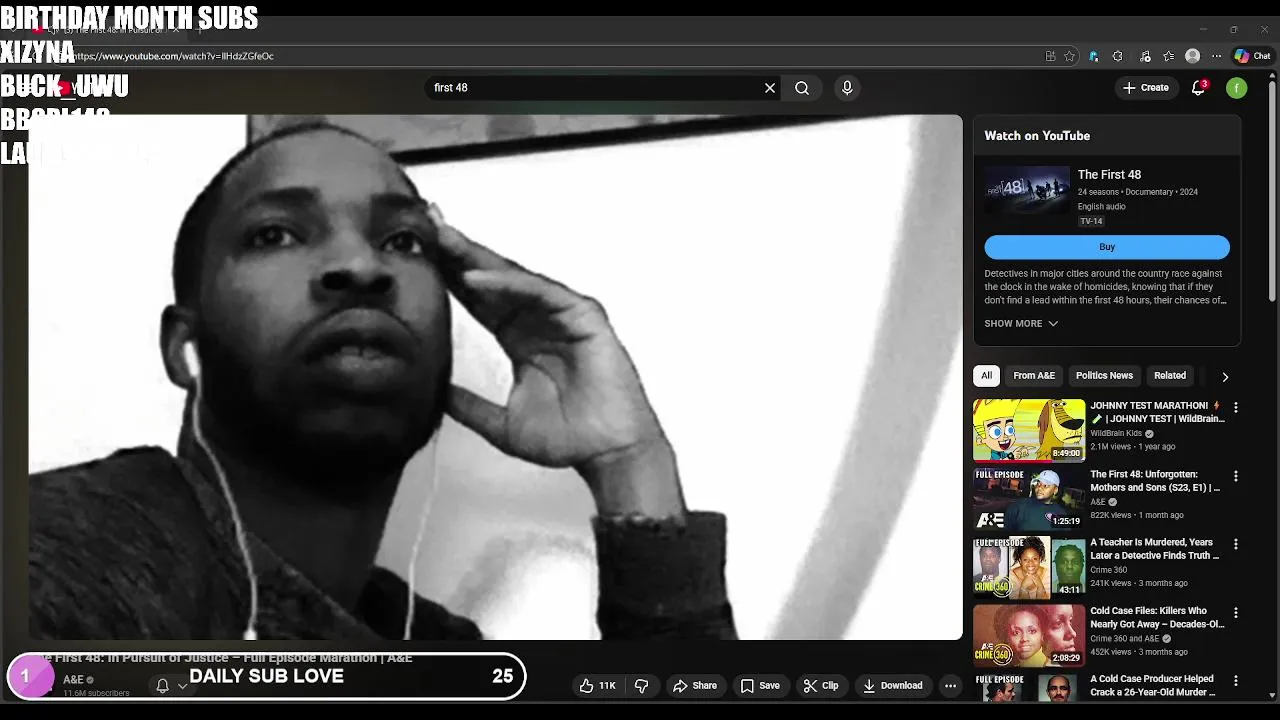Open 'The First 48: Unforgotten' video title
Screen dimensions: 1280x720
(x=1155, y=481)
